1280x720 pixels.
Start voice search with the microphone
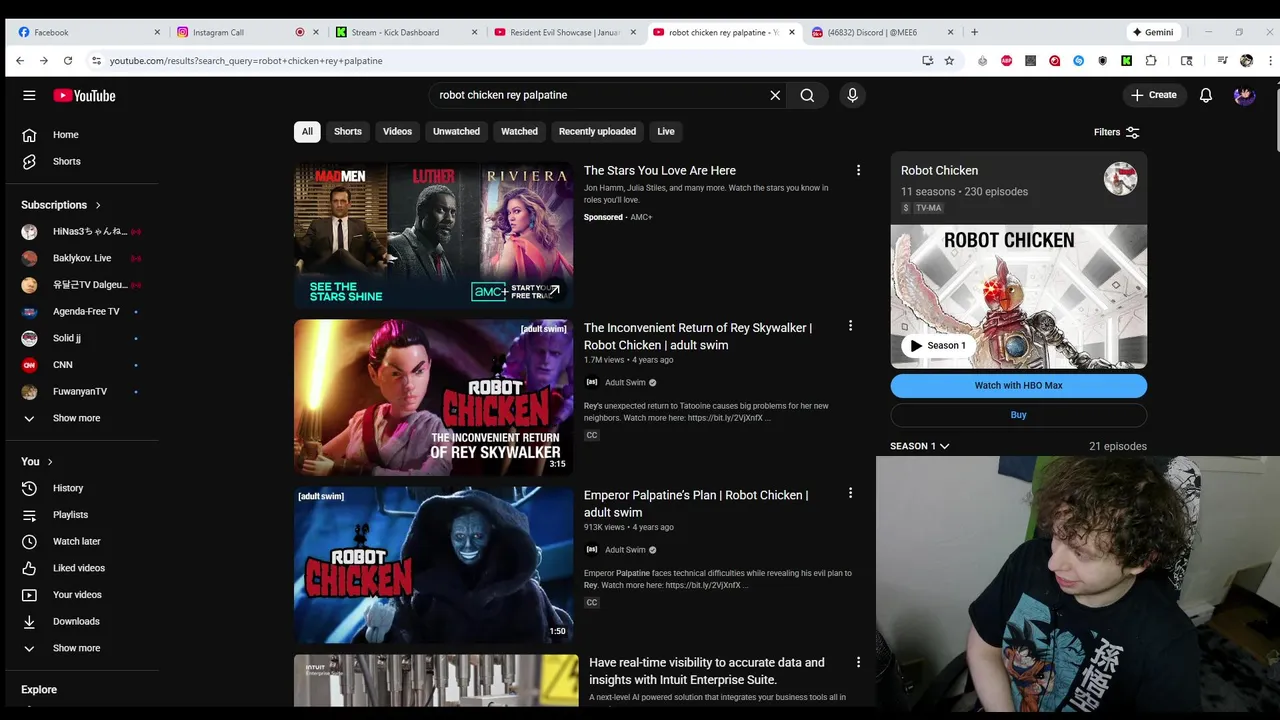coord(852,95)
